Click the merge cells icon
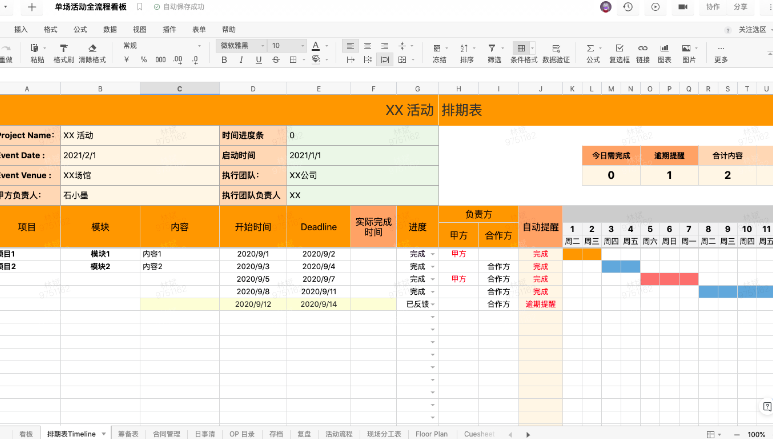The height and width of the screenshot is (439, 773). [x=402, y=60]
